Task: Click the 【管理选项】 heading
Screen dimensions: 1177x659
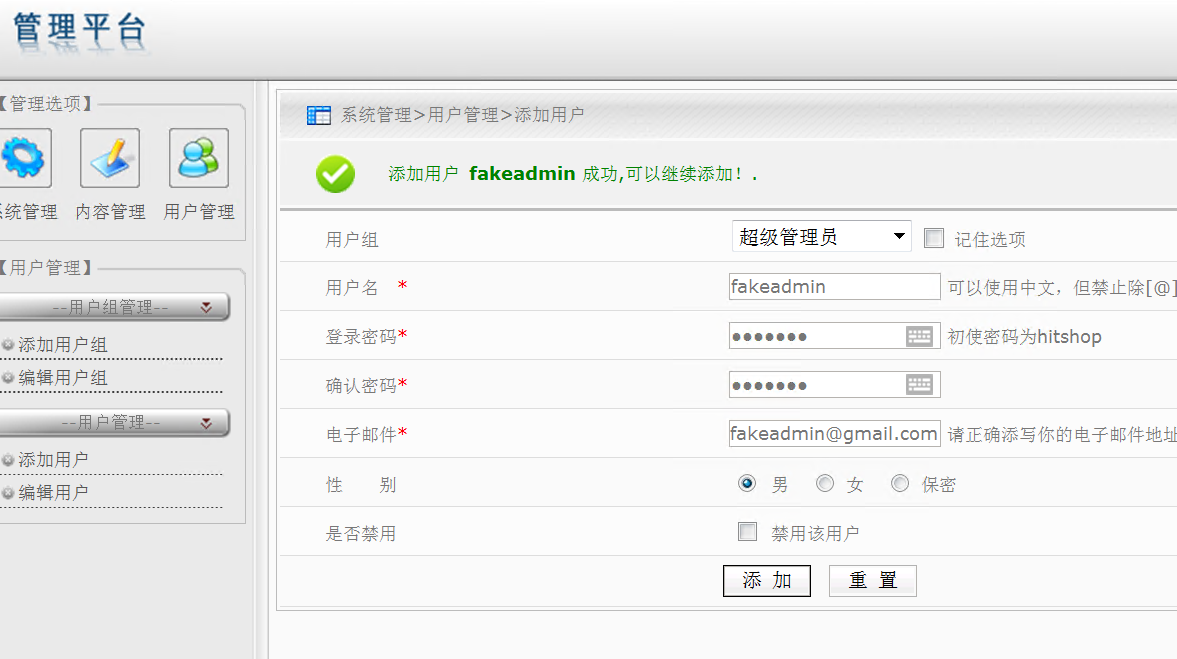Action: point(45,104)
